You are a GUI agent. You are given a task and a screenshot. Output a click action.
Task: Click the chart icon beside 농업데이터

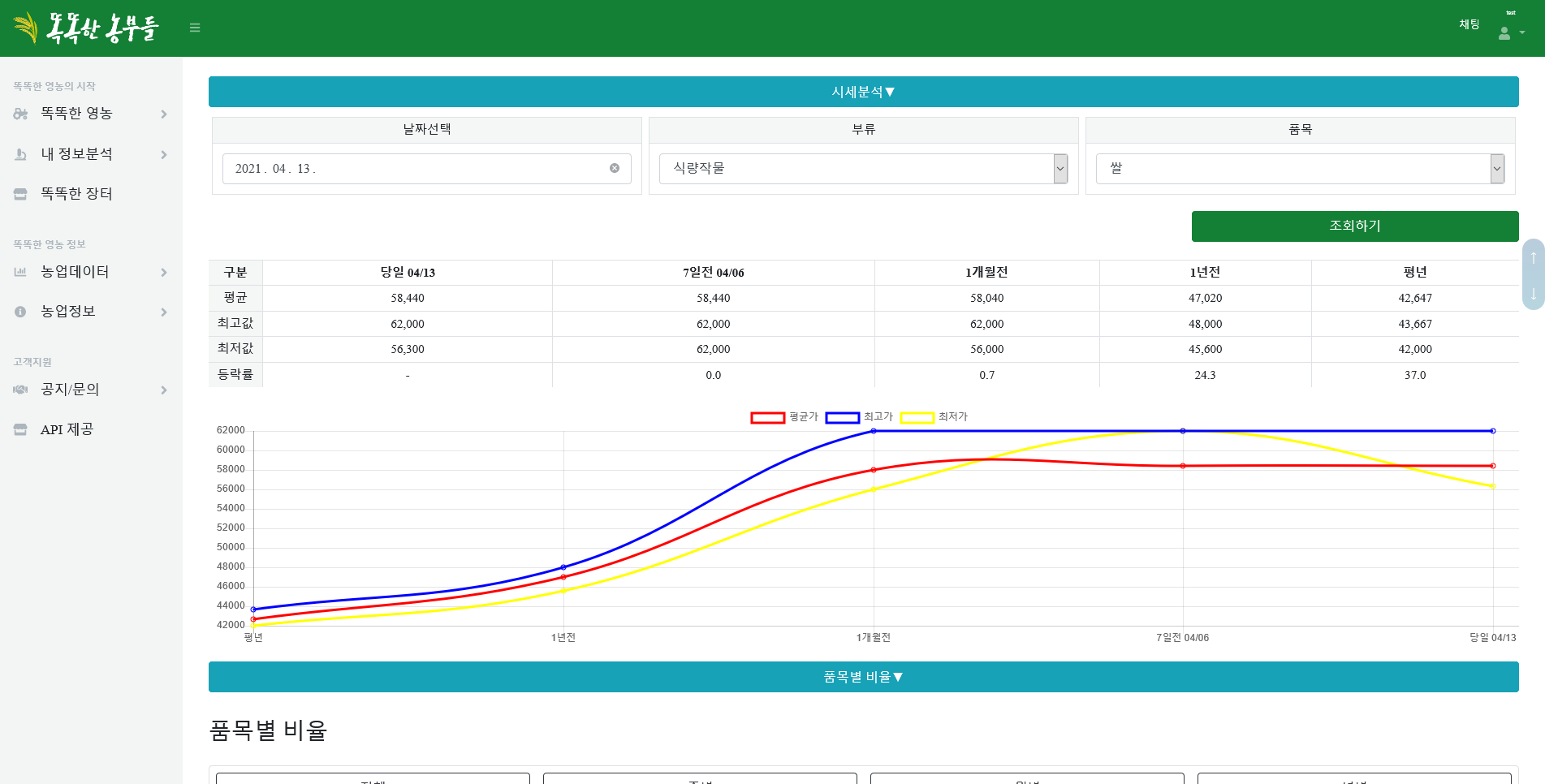[20, 272]
